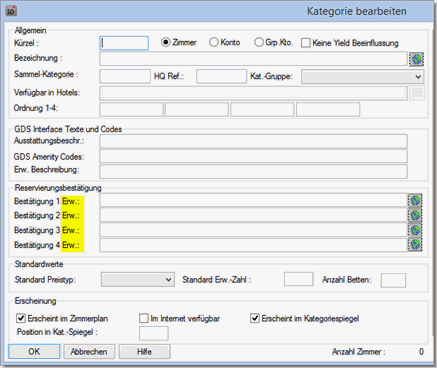The image size is (437, 368).
Task: Focus the Kürzel input field
Action: pyautogui.click(x=124, y=43)
